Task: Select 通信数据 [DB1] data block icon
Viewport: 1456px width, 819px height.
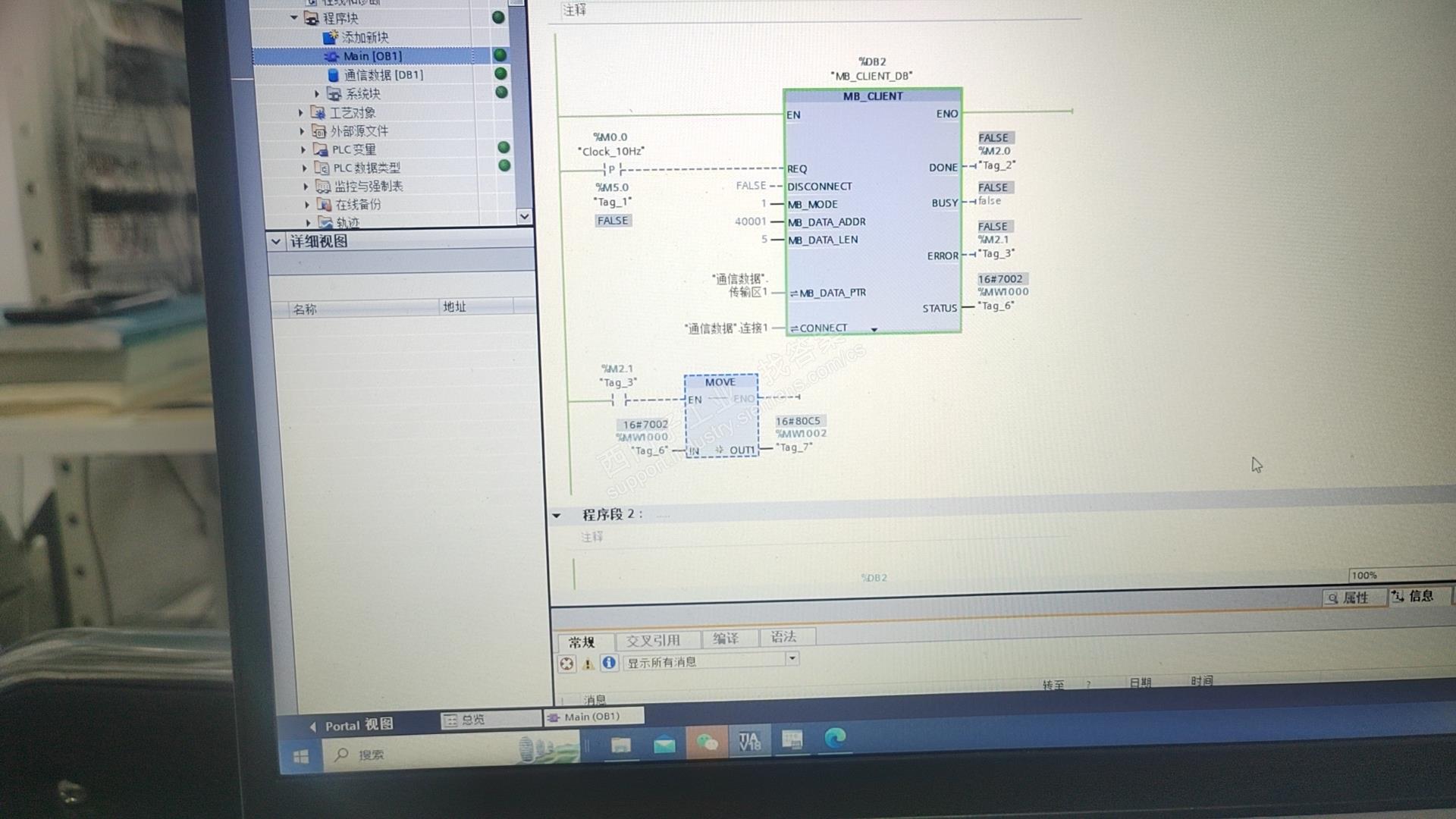Action: click(333, 75)
